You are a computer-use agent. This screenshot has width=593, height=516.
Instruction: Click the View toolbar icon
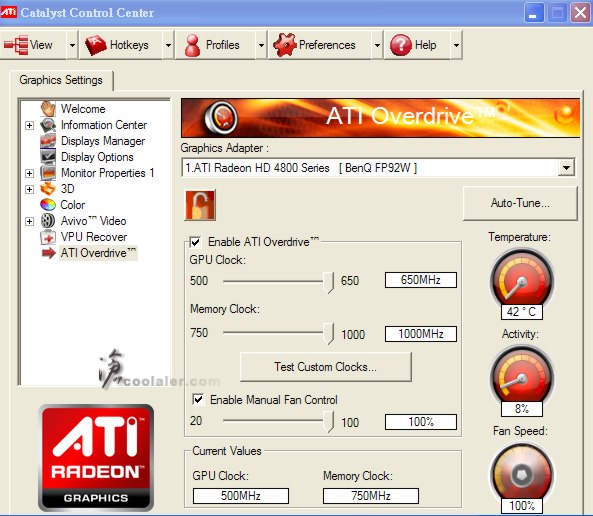tap(16, 45)
